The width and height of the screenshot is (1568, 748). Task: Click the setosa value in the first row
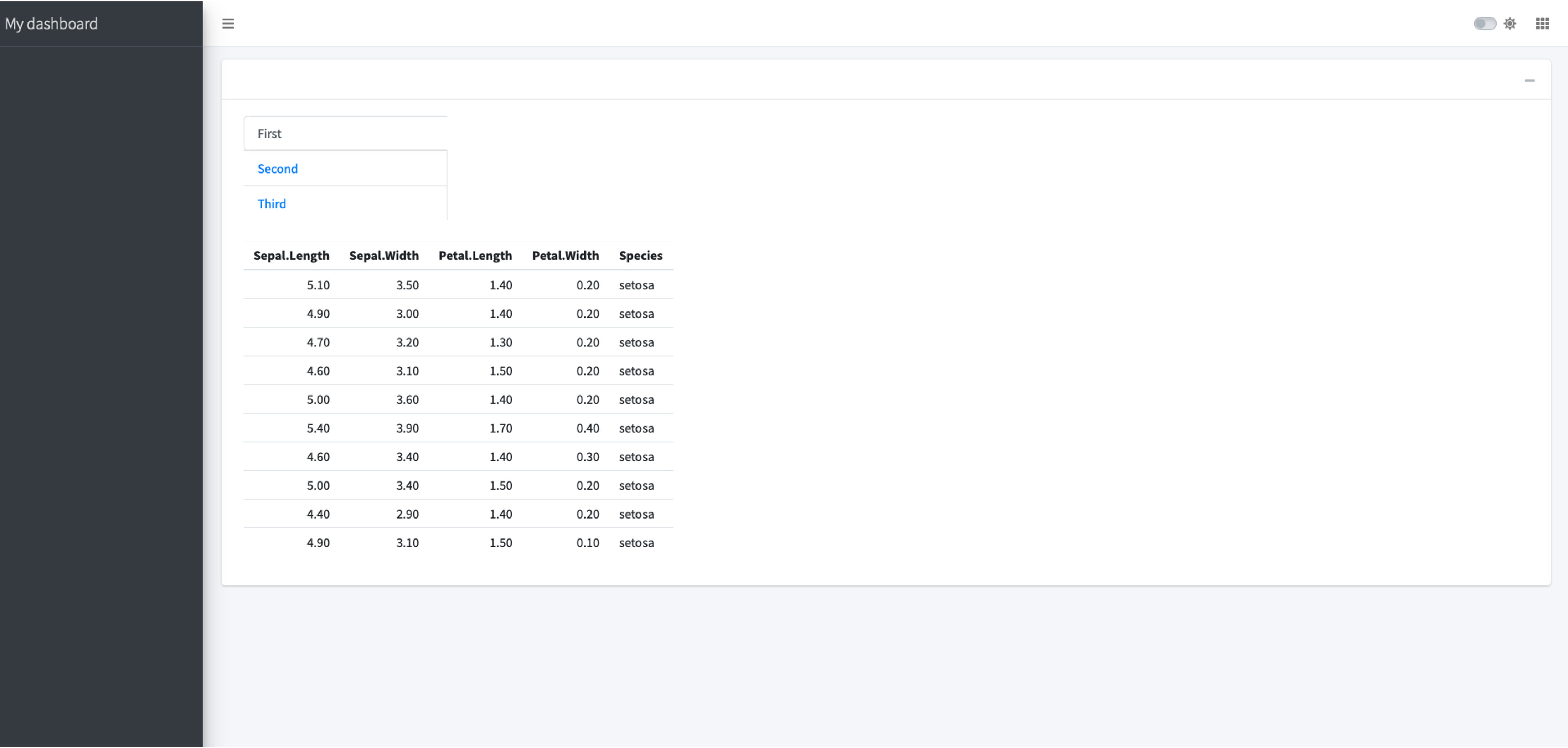(636, 285)
